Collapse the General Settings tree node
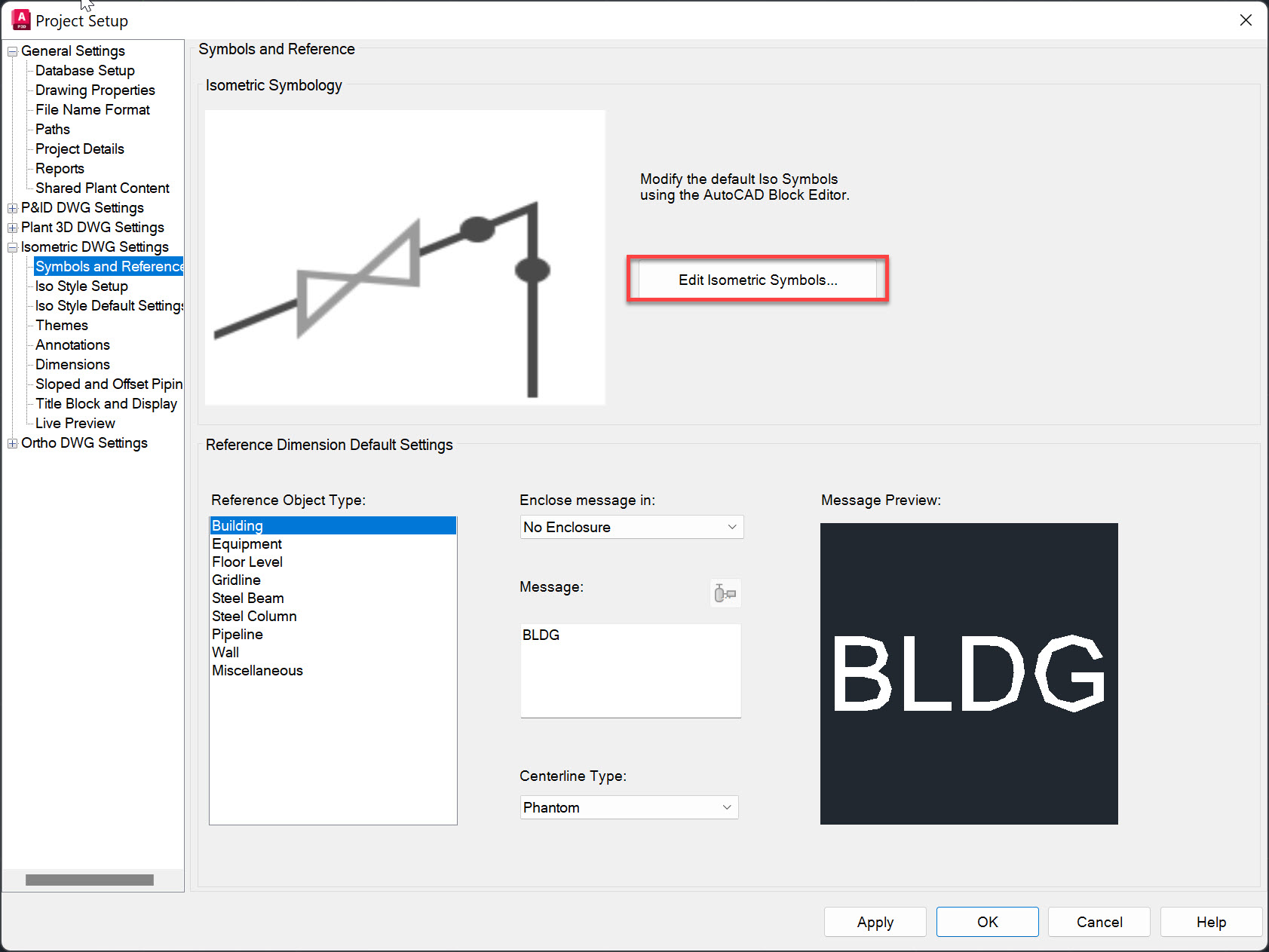1269x952 pixels. (x=13, y=51)
